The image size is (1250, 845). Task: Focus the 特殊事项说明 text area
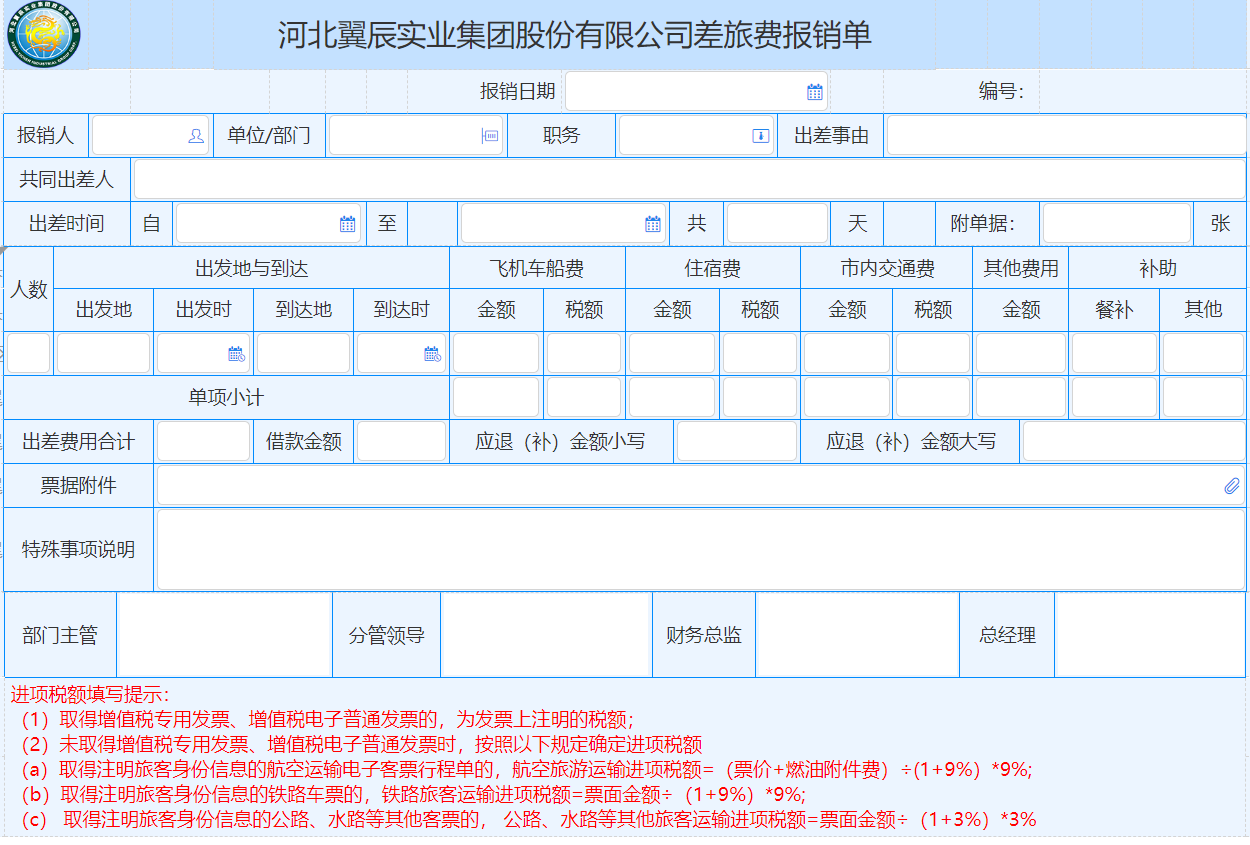[700, 550]
